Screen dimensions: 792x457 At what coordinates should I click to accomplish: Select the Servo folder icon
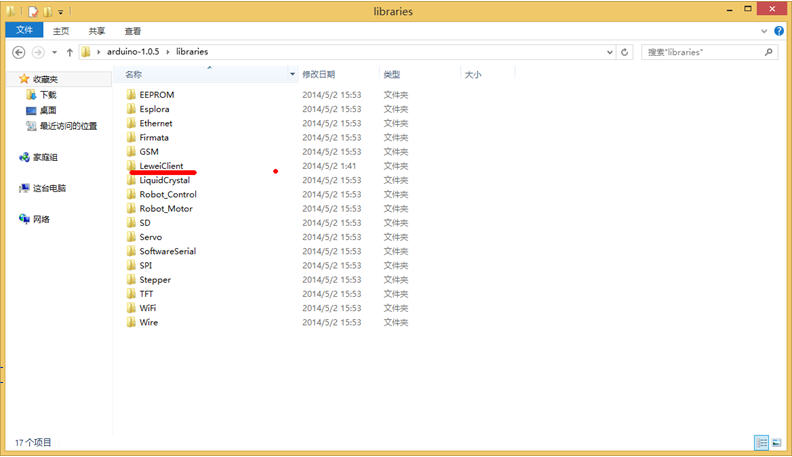tap(131, 236)
